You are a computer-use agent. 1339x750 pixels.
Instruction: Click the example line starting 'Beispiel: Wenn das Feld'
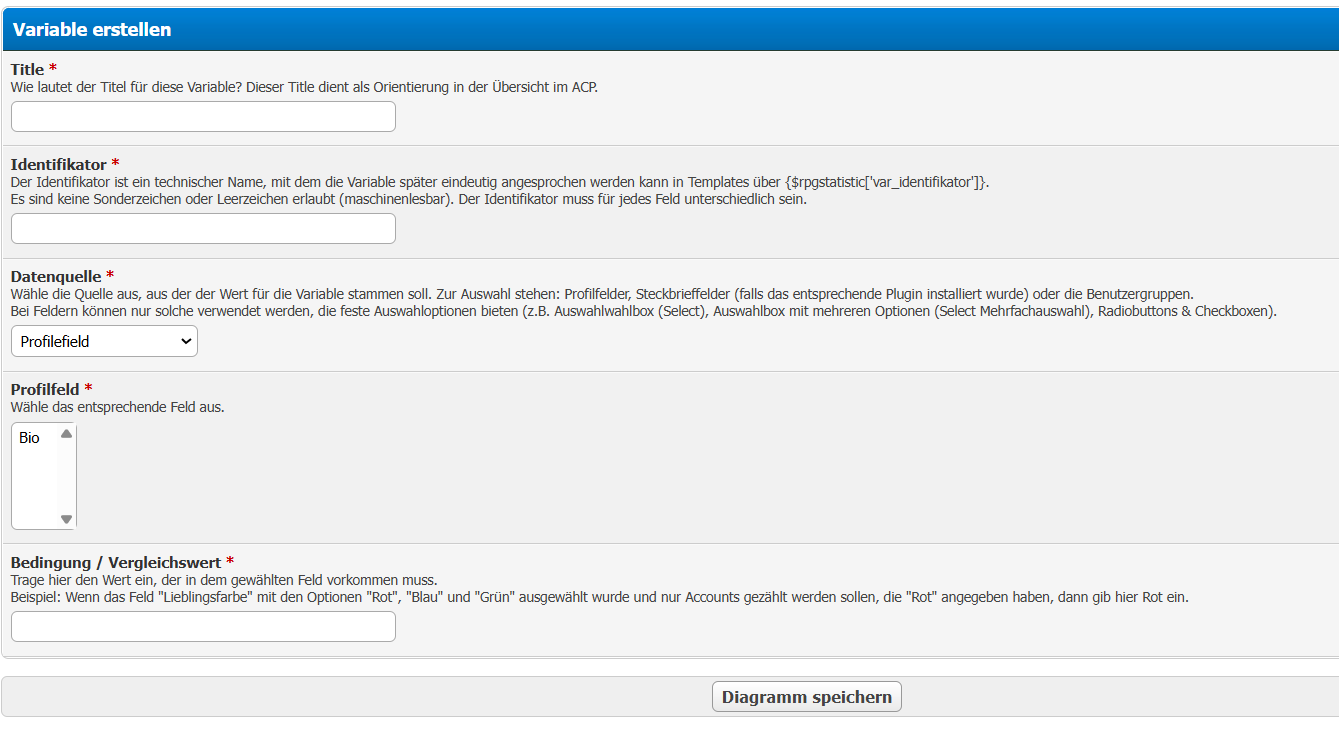[600, 597]
